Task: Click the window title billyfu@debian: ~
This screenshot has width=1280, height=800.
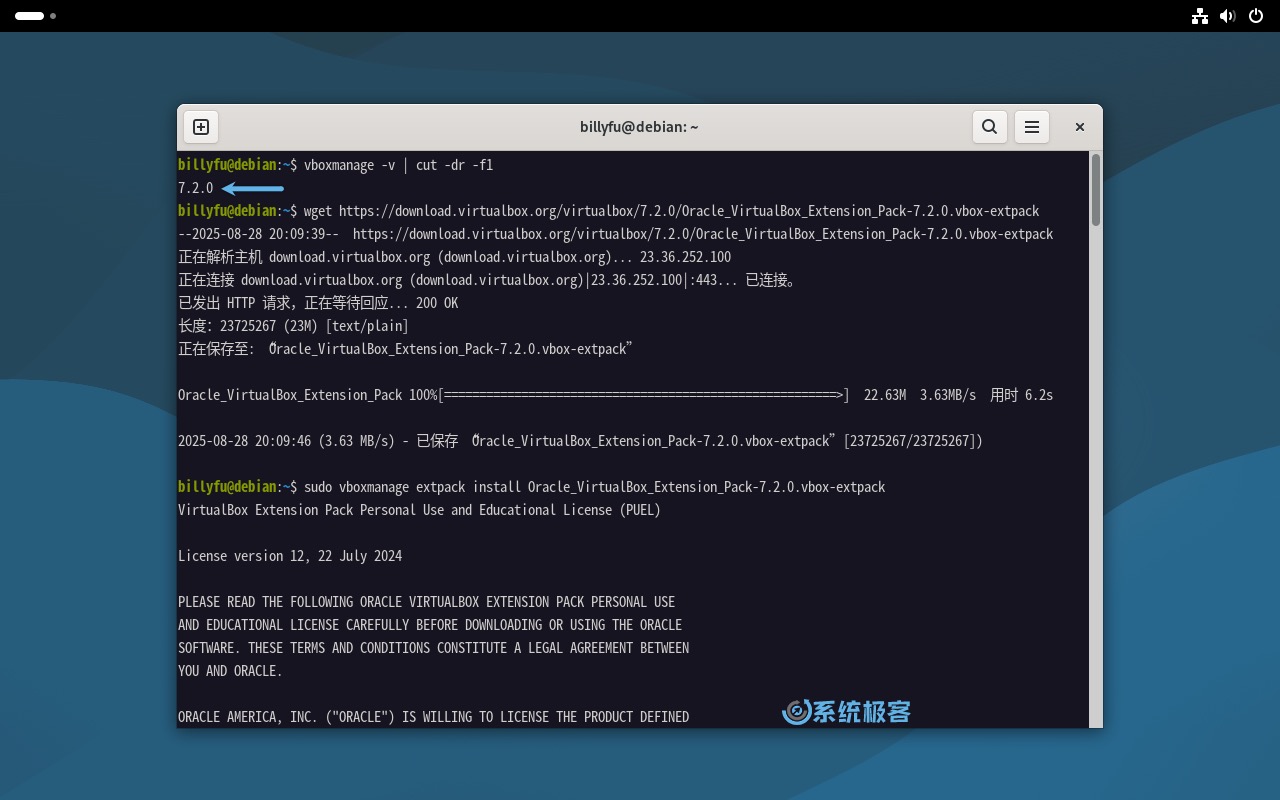Action: pyautogui.click(x=639, y=127)
